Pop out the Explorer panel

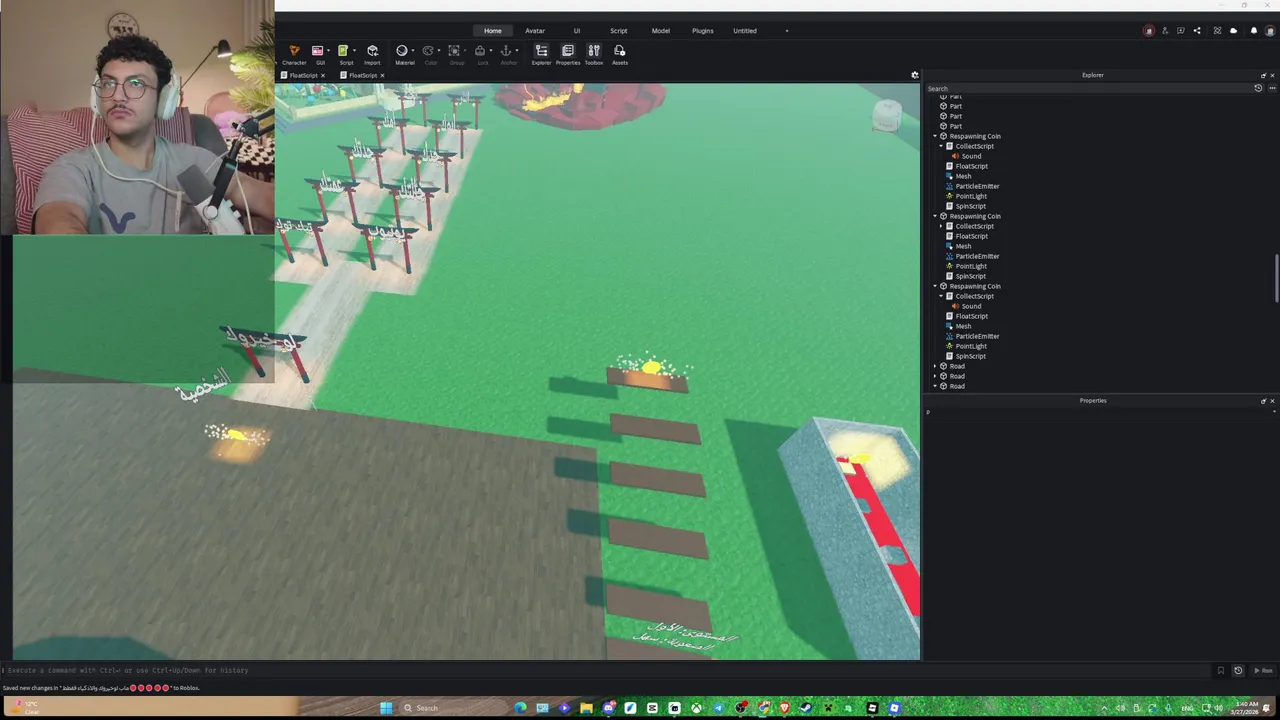pyautogui.click(x=1263, y=75)
